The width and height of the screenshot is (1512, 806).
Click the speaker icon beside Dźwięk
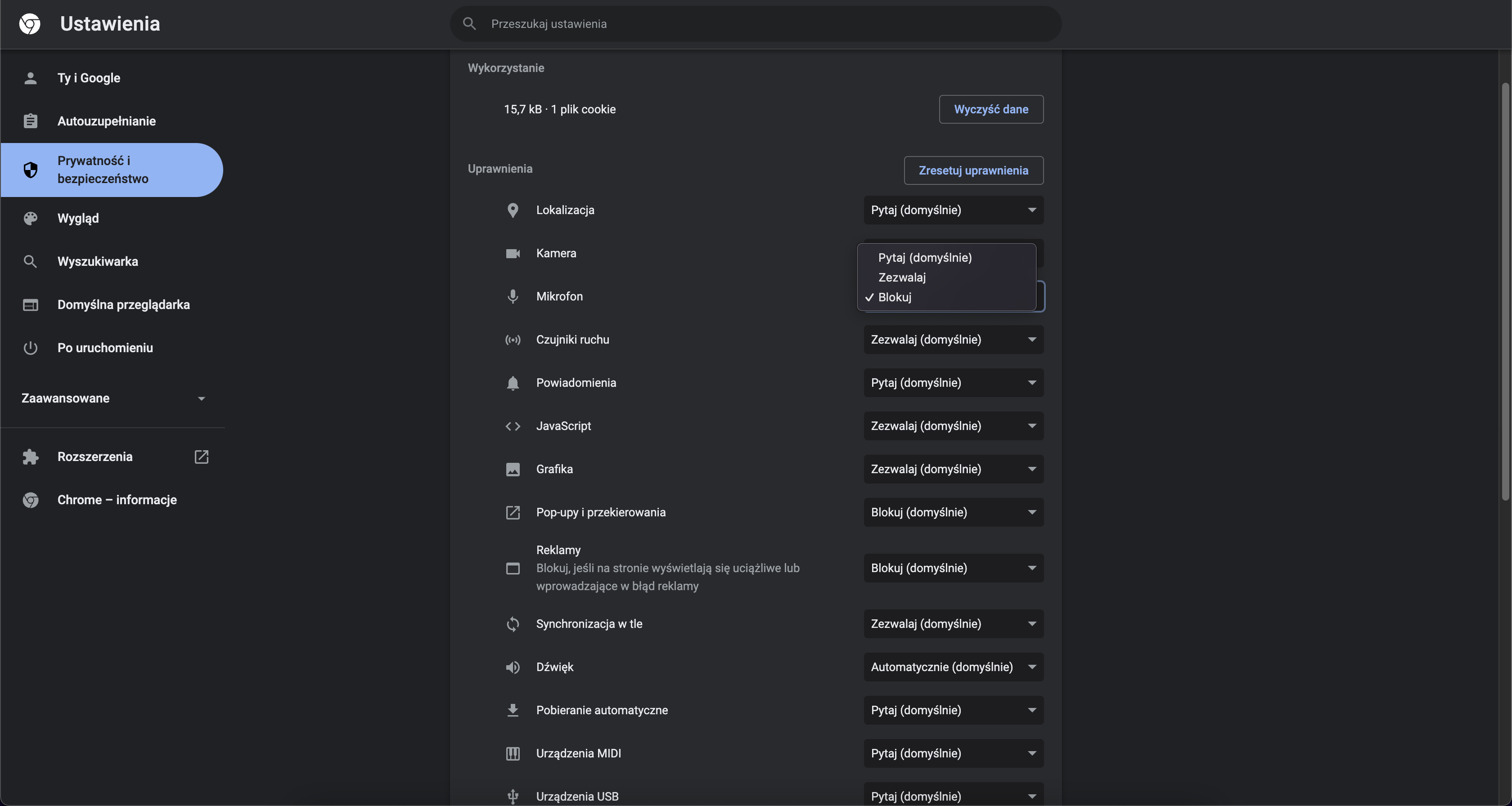[x=513, y=667]
